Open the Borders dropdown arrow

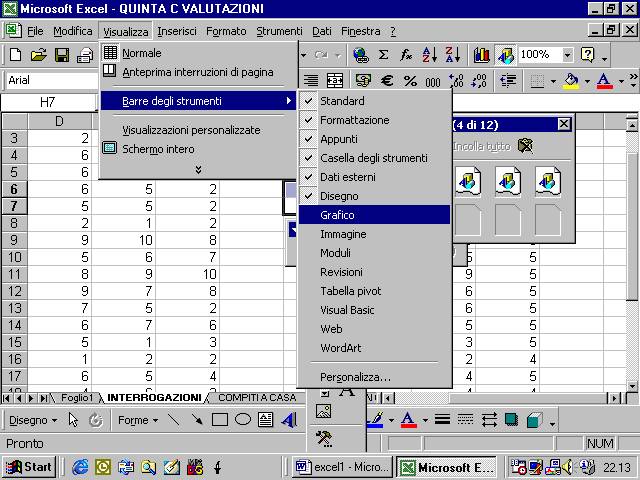coord(553,81)
